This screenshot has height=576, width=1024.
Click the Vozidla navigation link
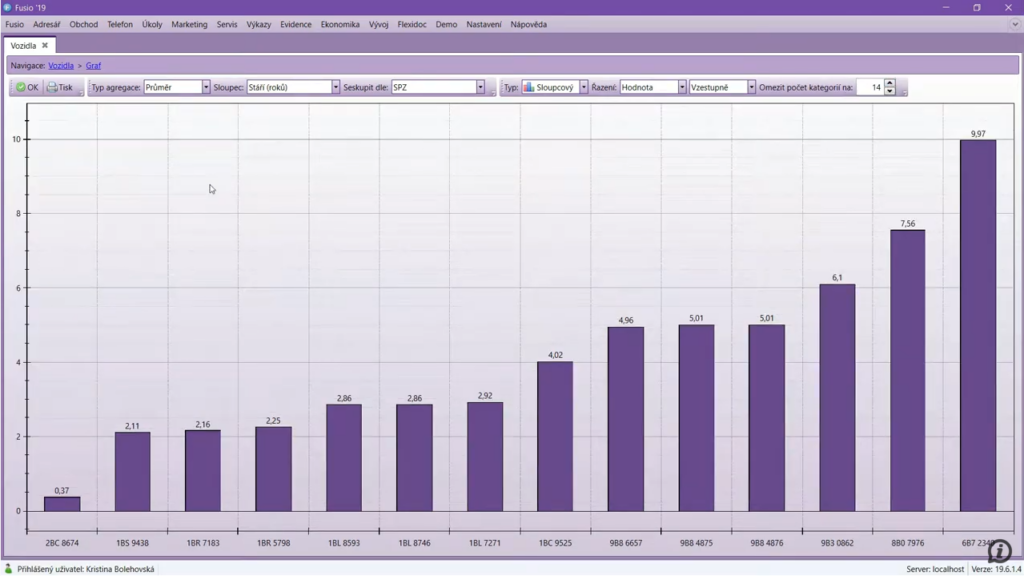(61, 65)
